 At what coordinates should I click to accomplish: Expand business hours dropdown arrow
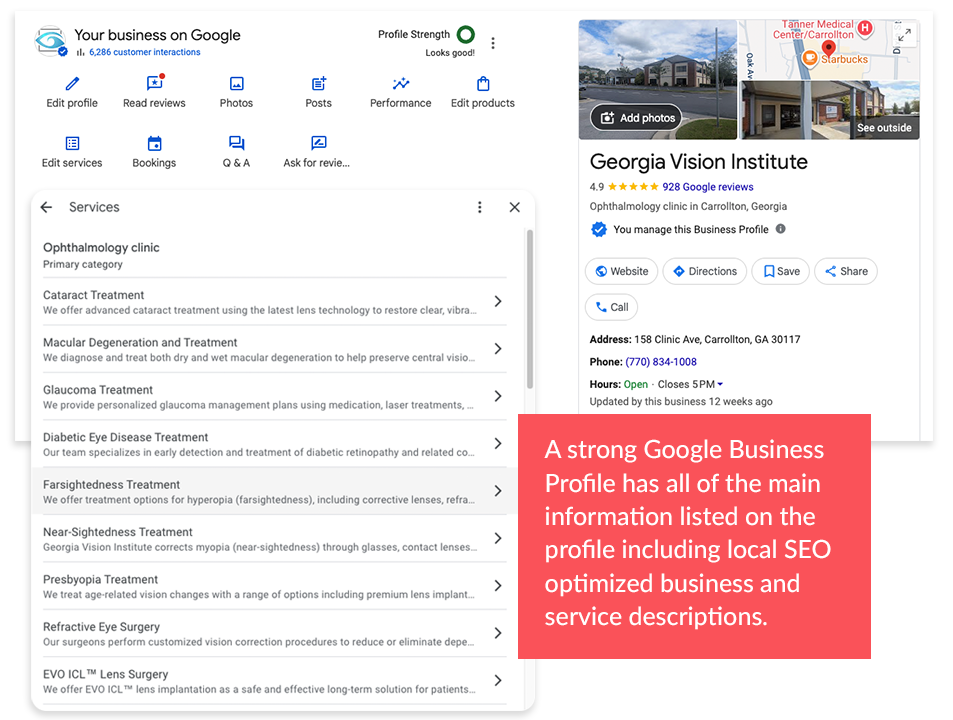720,385
